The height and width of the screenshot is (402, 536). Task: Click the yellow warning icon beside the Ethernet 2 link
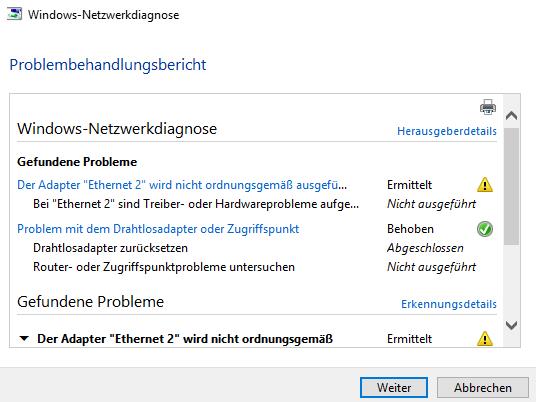pyautogui.click(x=485, y=185)
